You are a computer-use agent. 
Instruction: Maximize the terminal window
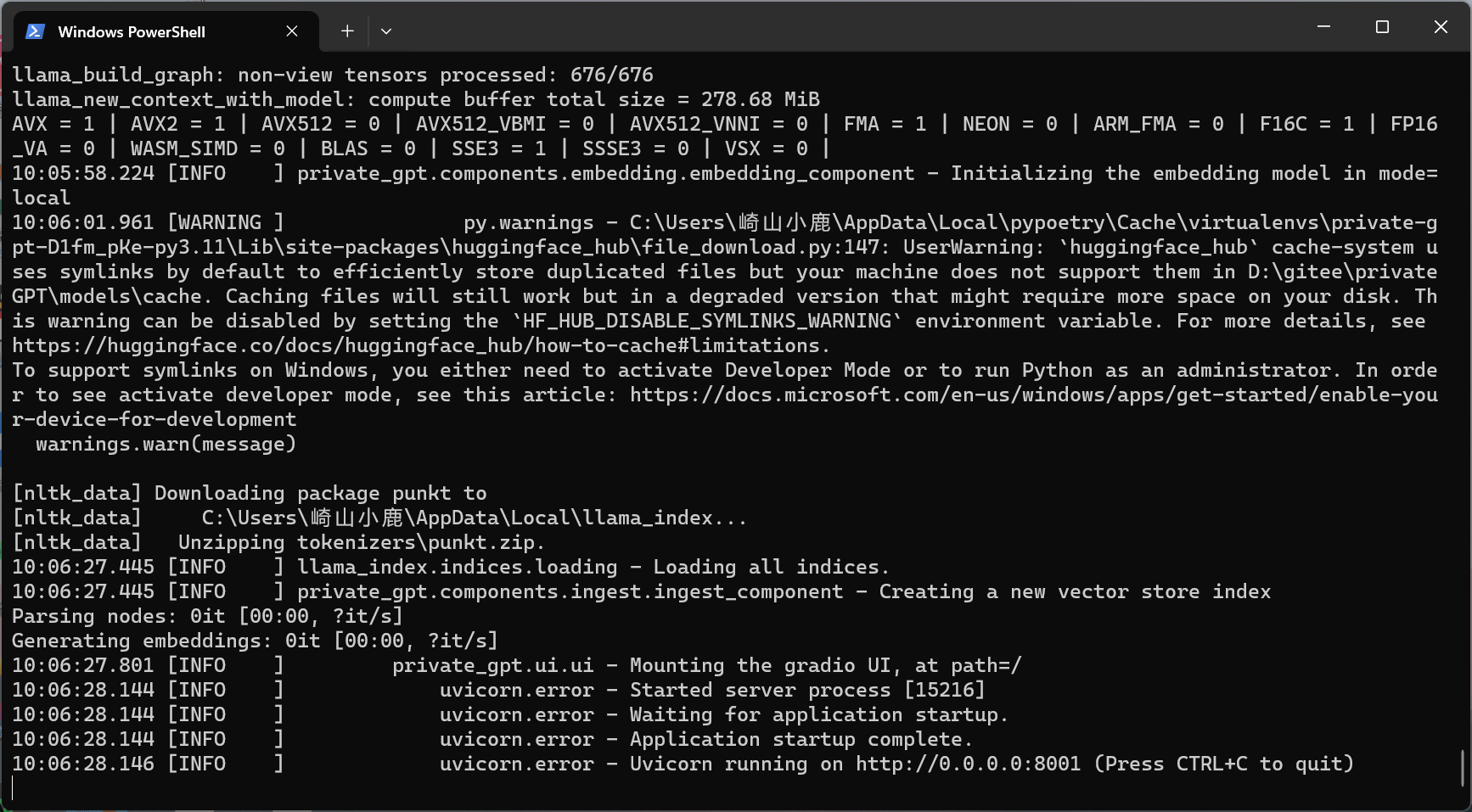click(1382, 27)
